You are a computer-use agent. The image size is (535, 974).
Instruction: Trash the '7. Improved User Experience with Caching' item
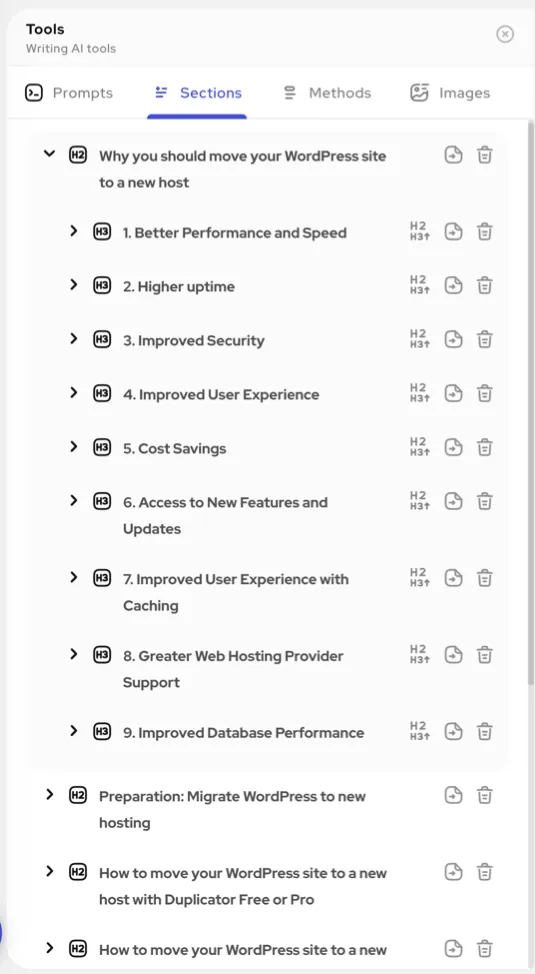click(x=485, y=578)
